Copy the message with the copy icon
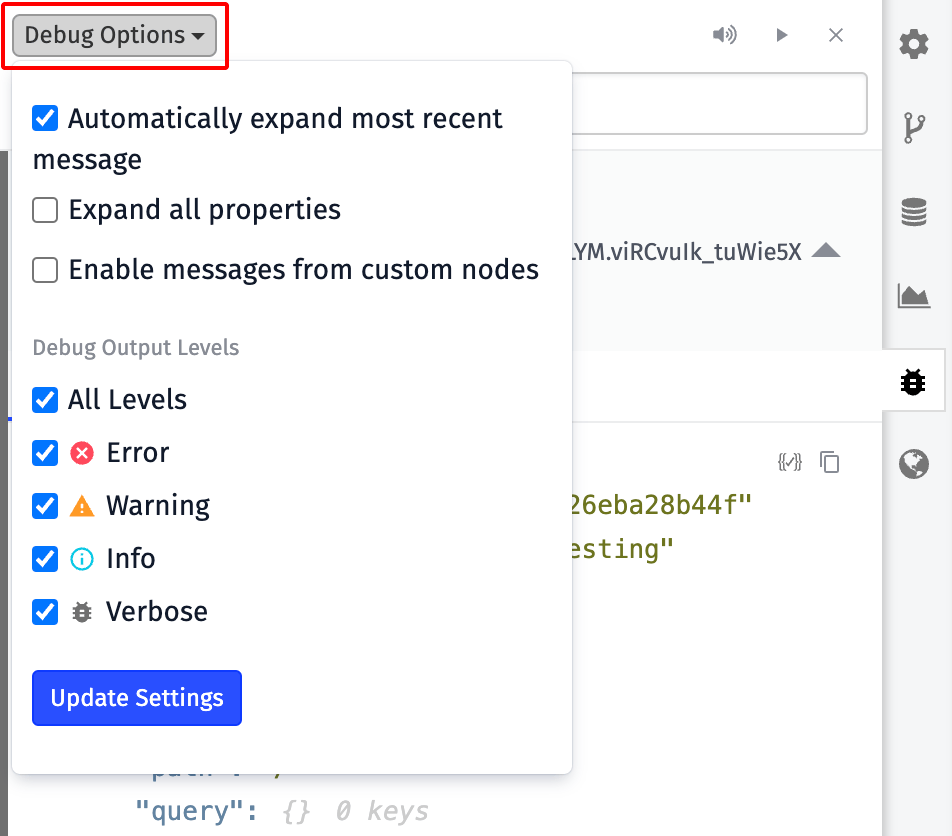This screenshot has width=952, height=836. (829, 462)
